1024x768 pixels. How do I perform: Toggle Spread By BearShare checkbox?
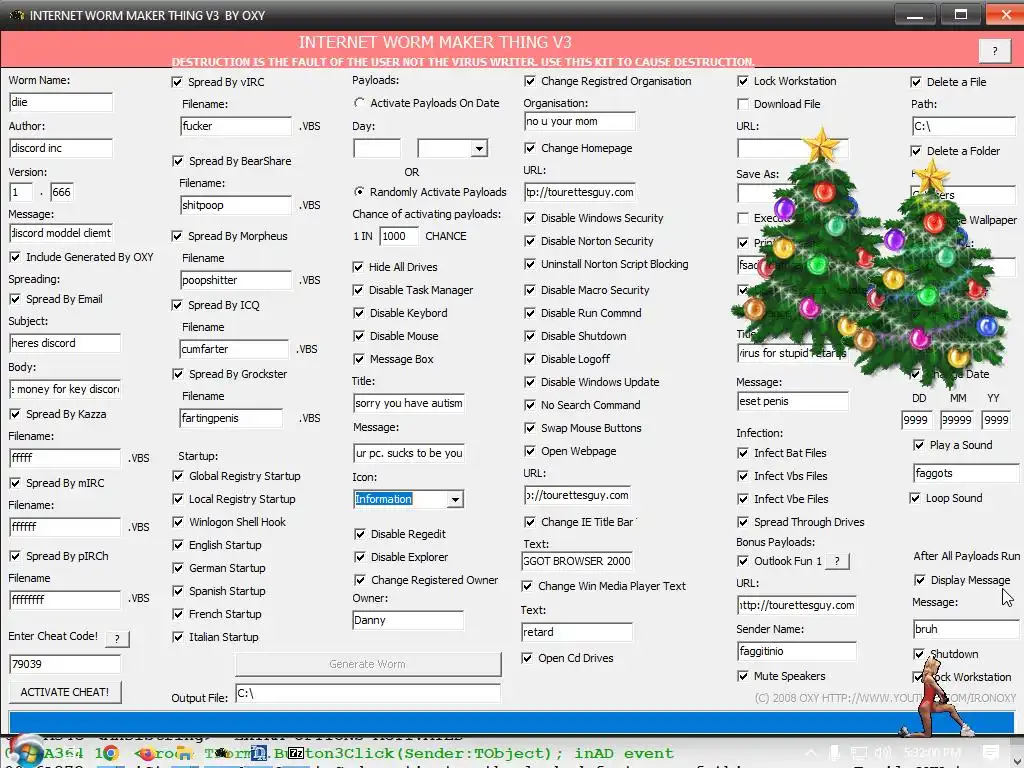[178, 161]
